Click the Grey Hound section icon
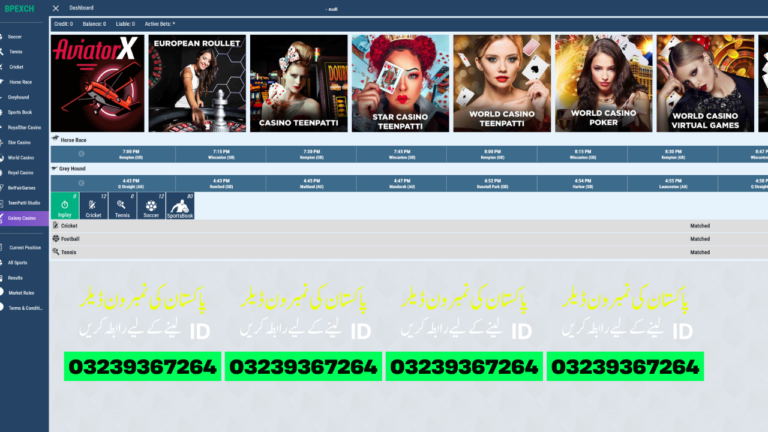768x432 pixels. click(55, 170)
